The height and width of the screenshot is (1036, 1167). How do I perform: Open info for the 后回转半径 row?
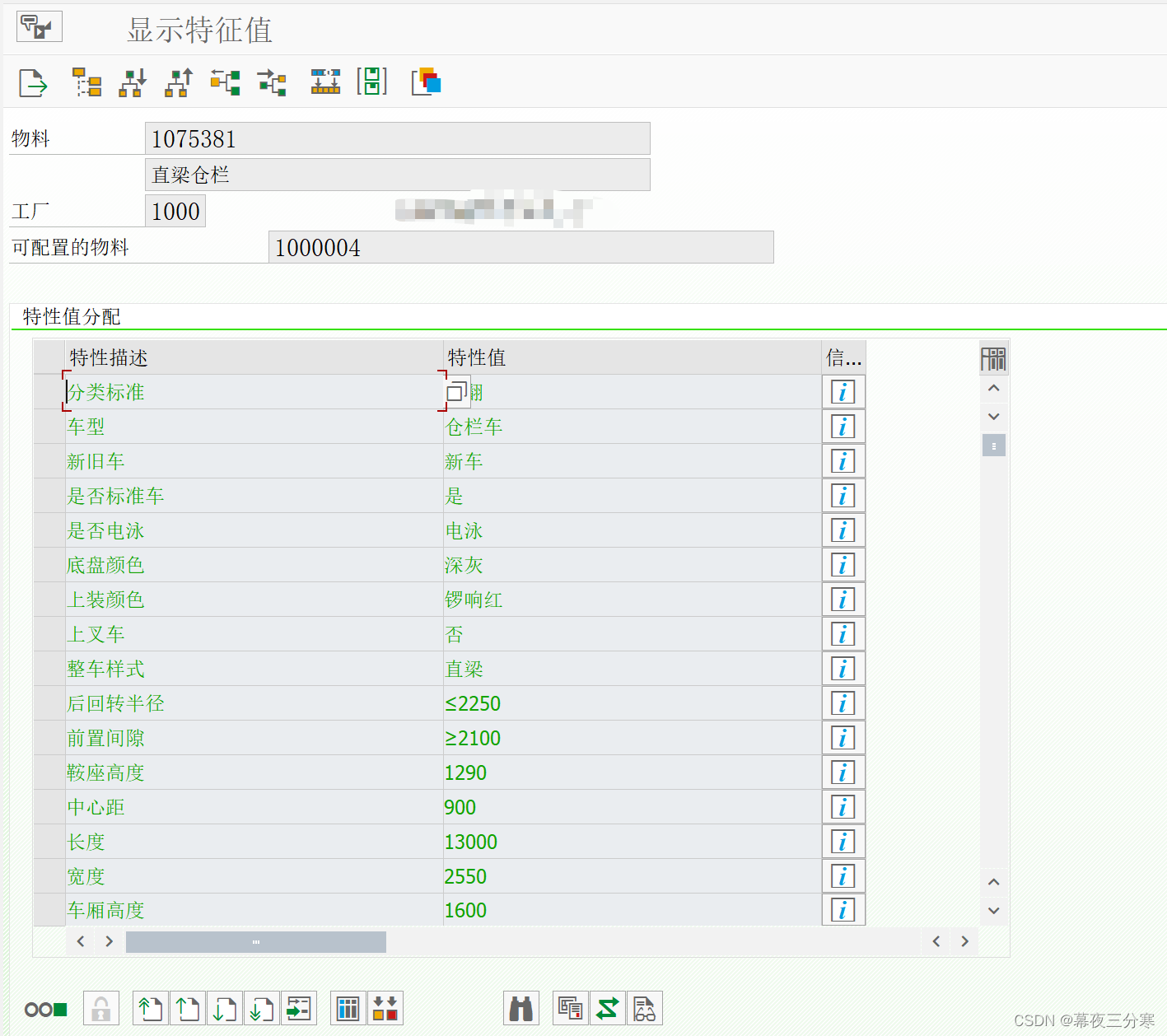tap(843, 703)
